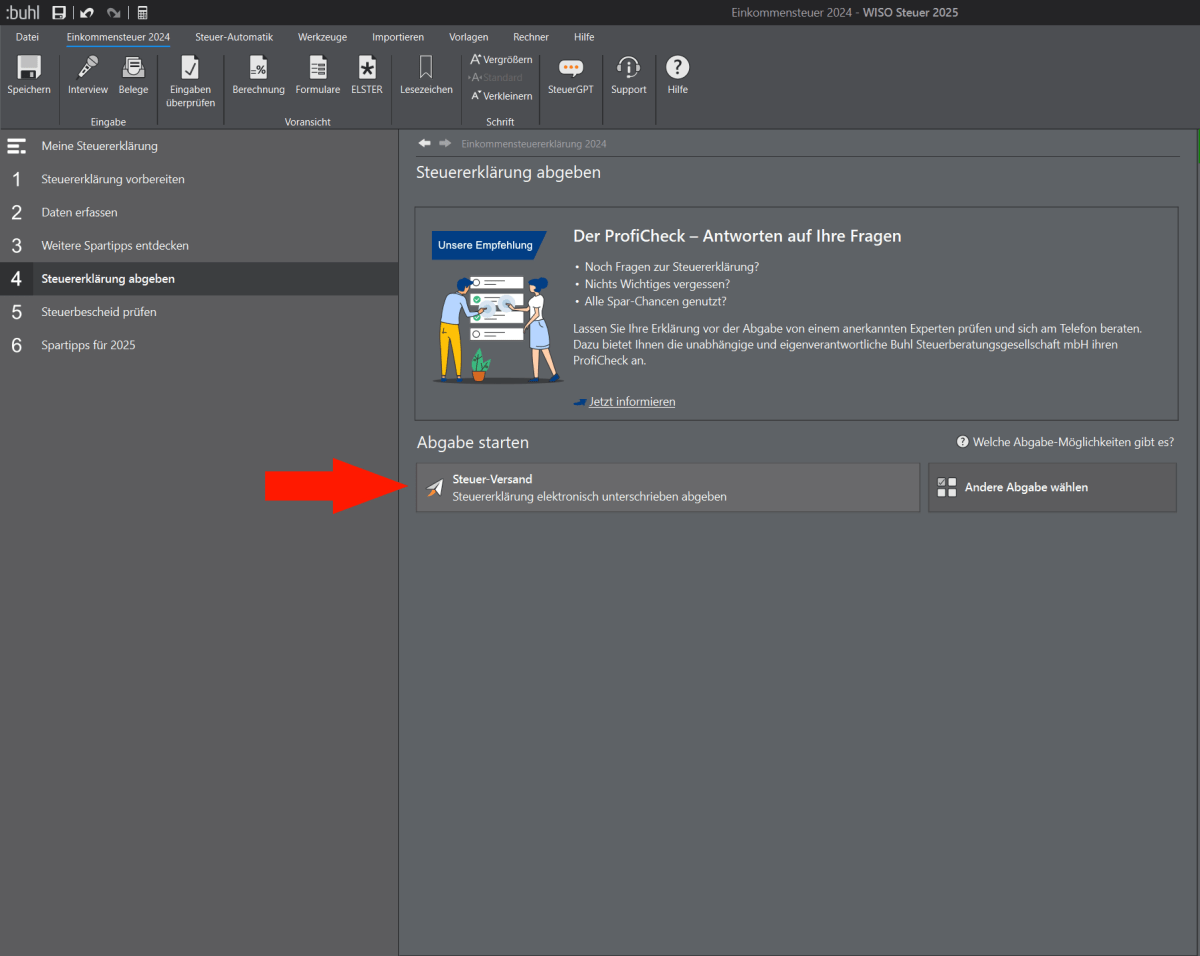Select the Einkommensteuer 2024 ribbon tab

118,37
